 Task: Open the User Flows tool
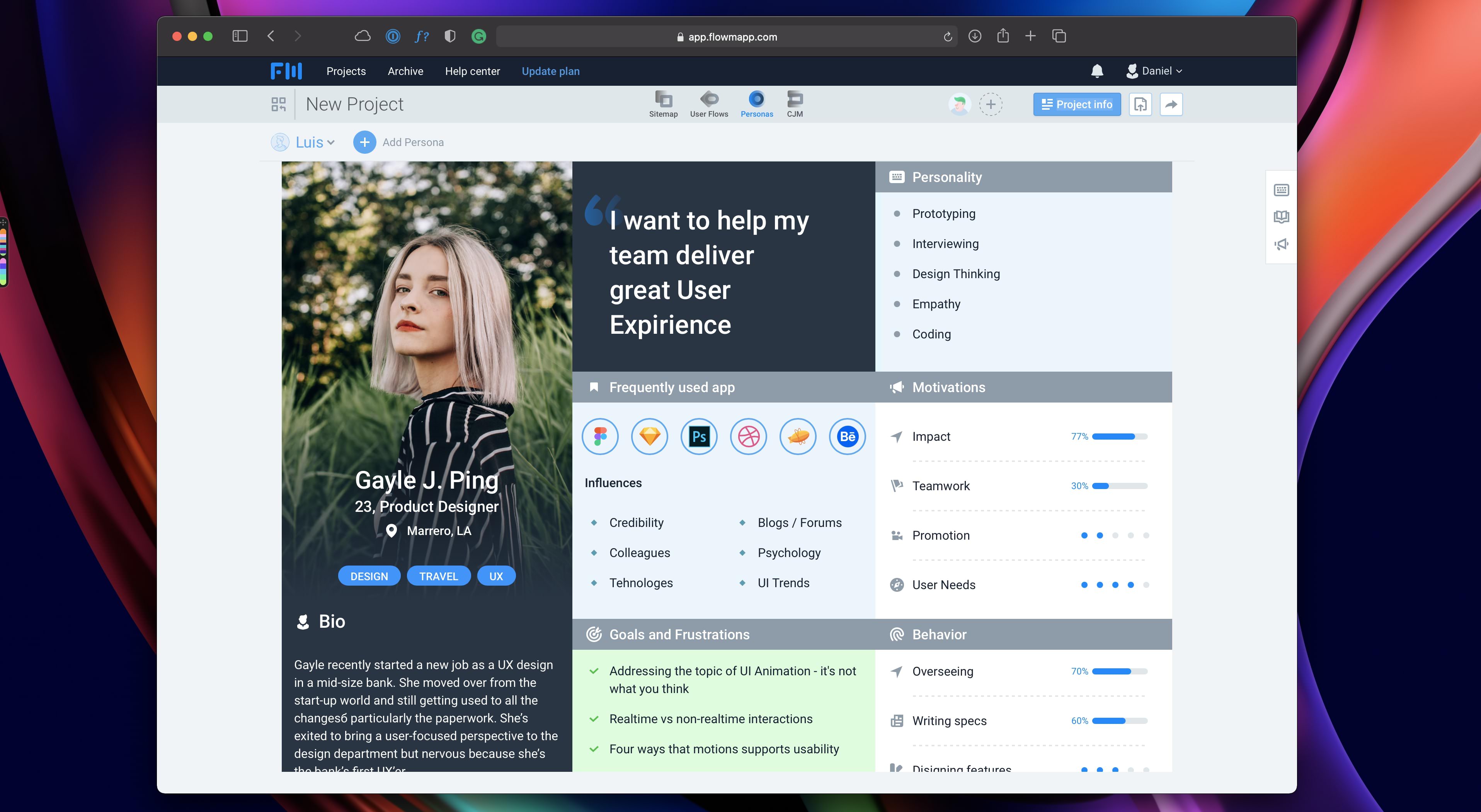(709, 104)
